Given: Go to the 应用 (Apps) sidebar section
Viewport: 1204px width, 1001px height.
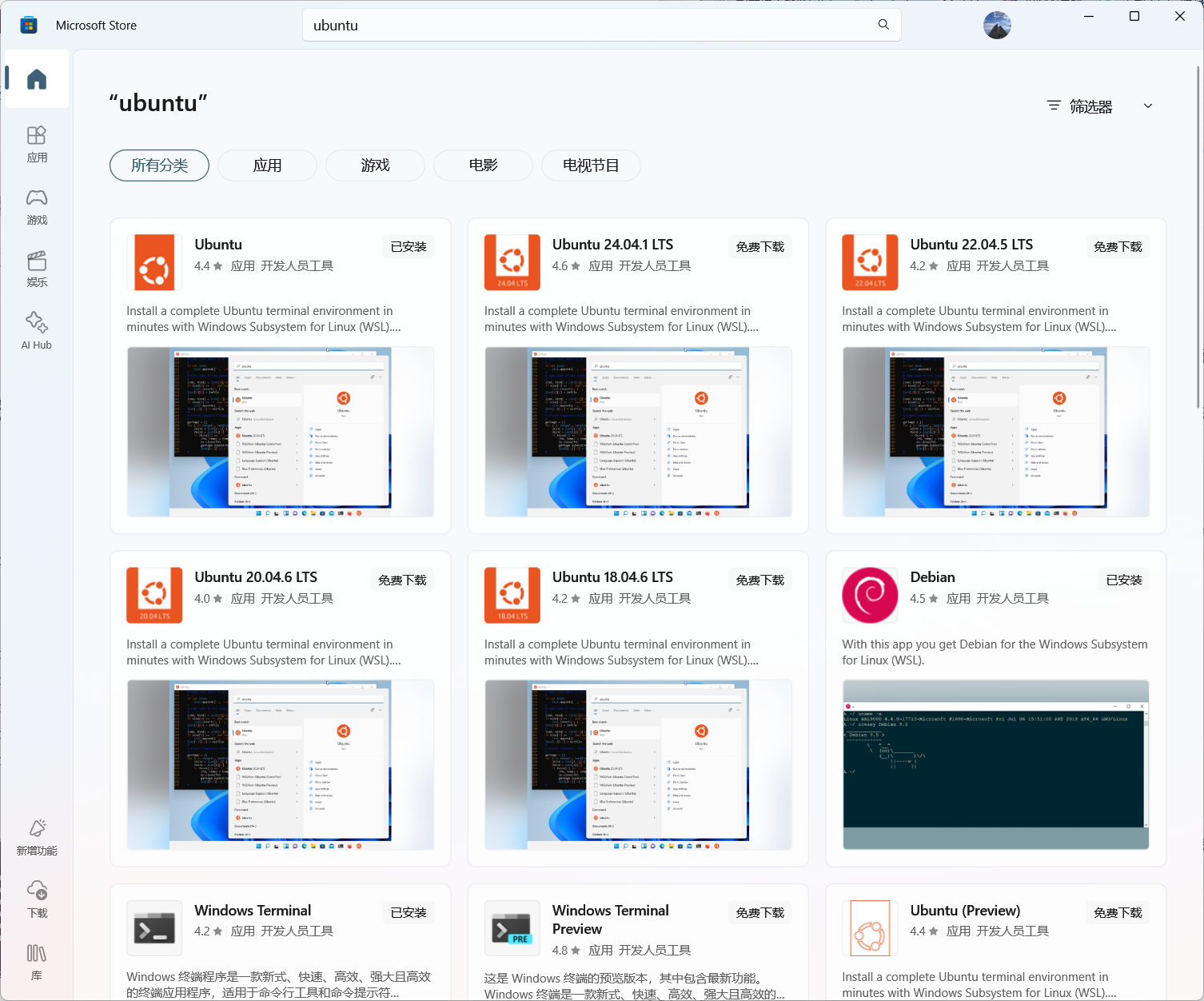Looking at the screenshot, I should 37,144.
